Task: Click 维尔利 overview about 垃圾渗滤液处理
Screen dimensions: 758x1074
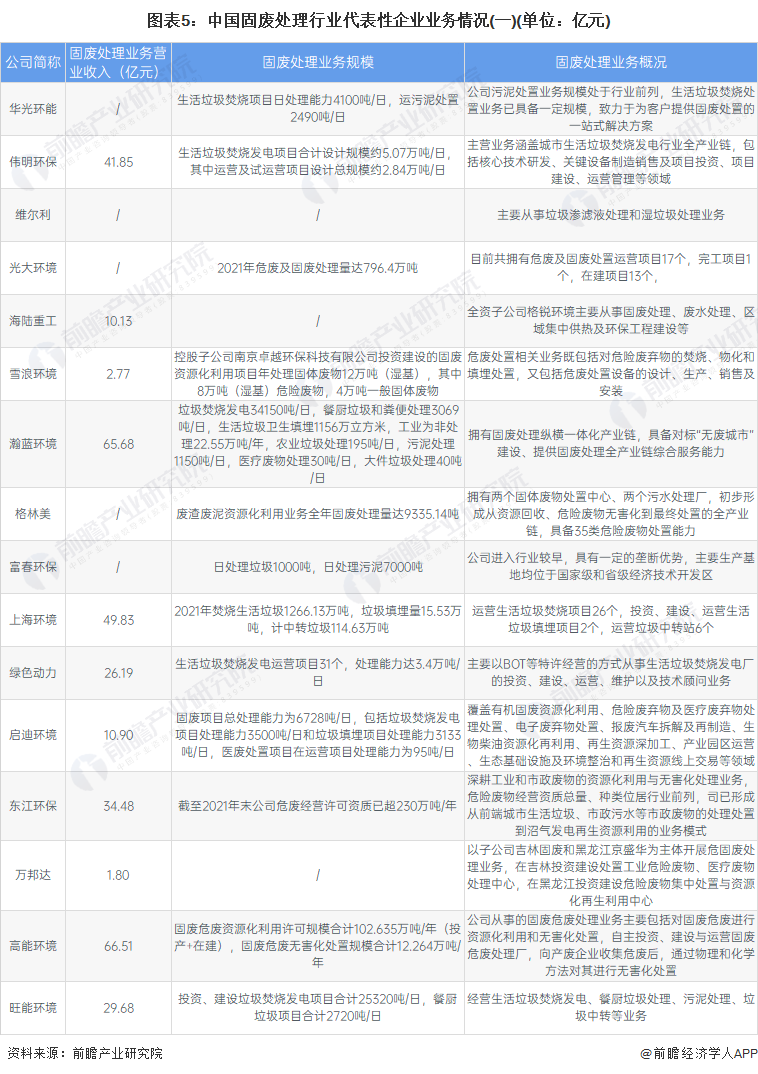Action: (x=611, y=215)
